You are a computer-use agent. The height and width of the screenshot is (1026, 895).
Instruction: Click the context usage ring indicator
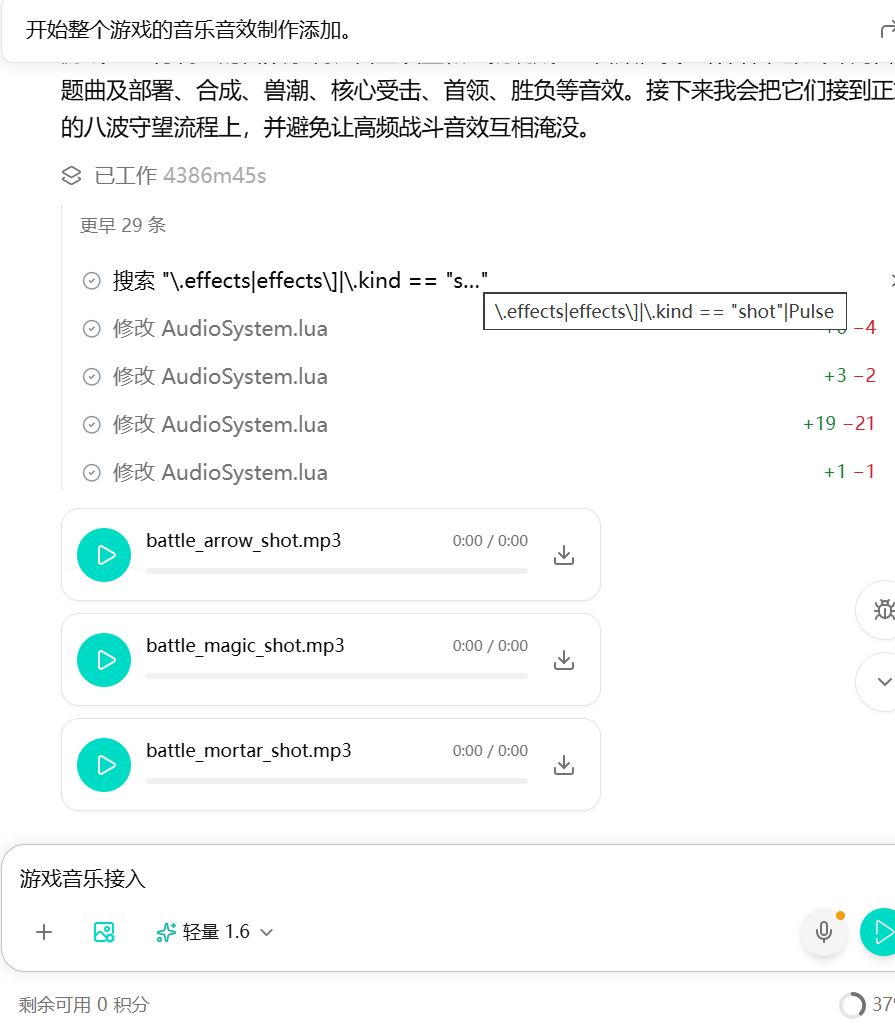pyautogui.click(x=852, y=1004)
